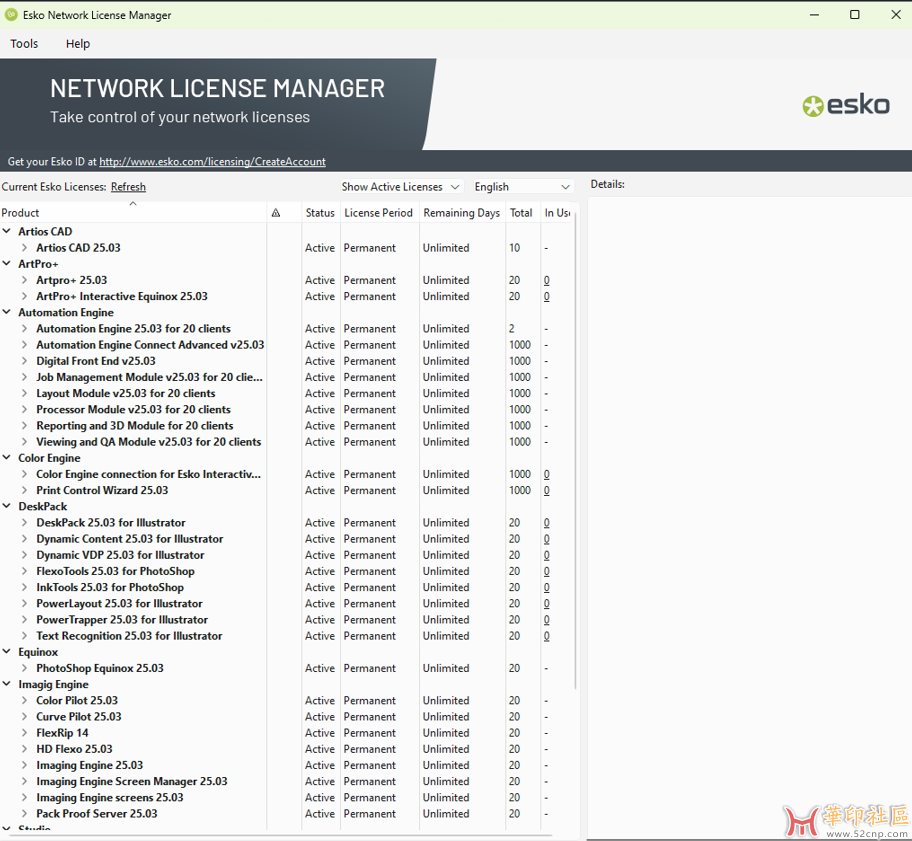Sort by the Status column header
This screenshot has height=841, width=912.
[320, 213]
